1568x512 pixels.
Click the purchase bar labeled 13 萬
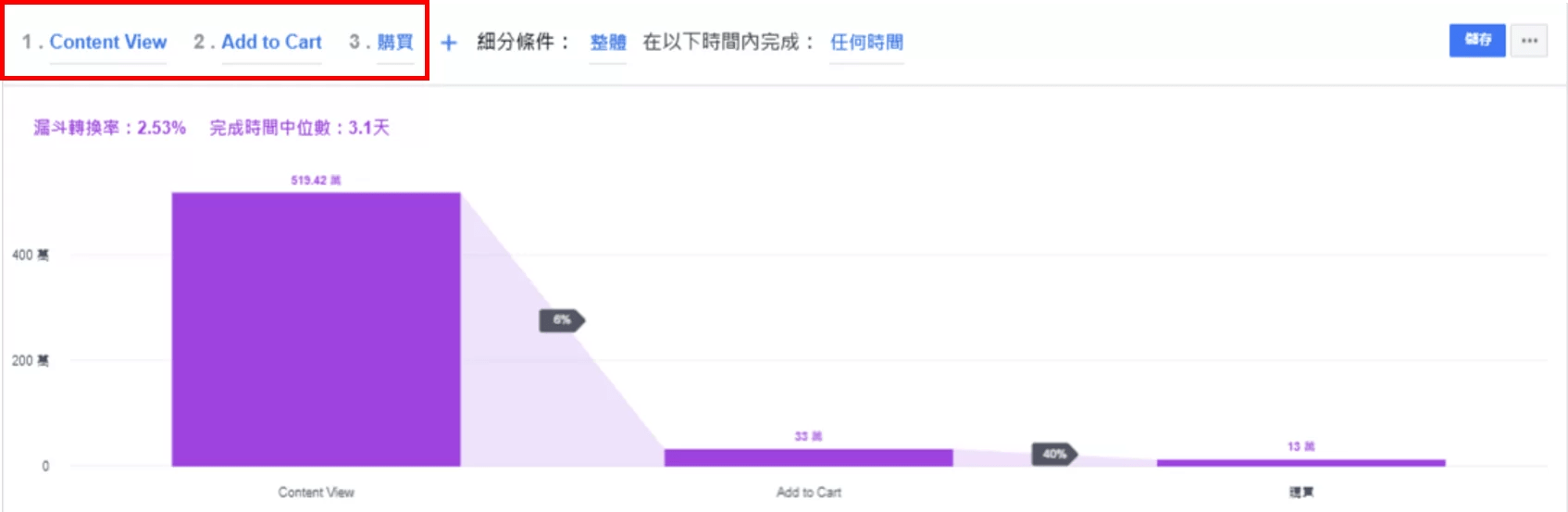[1300, 462]
